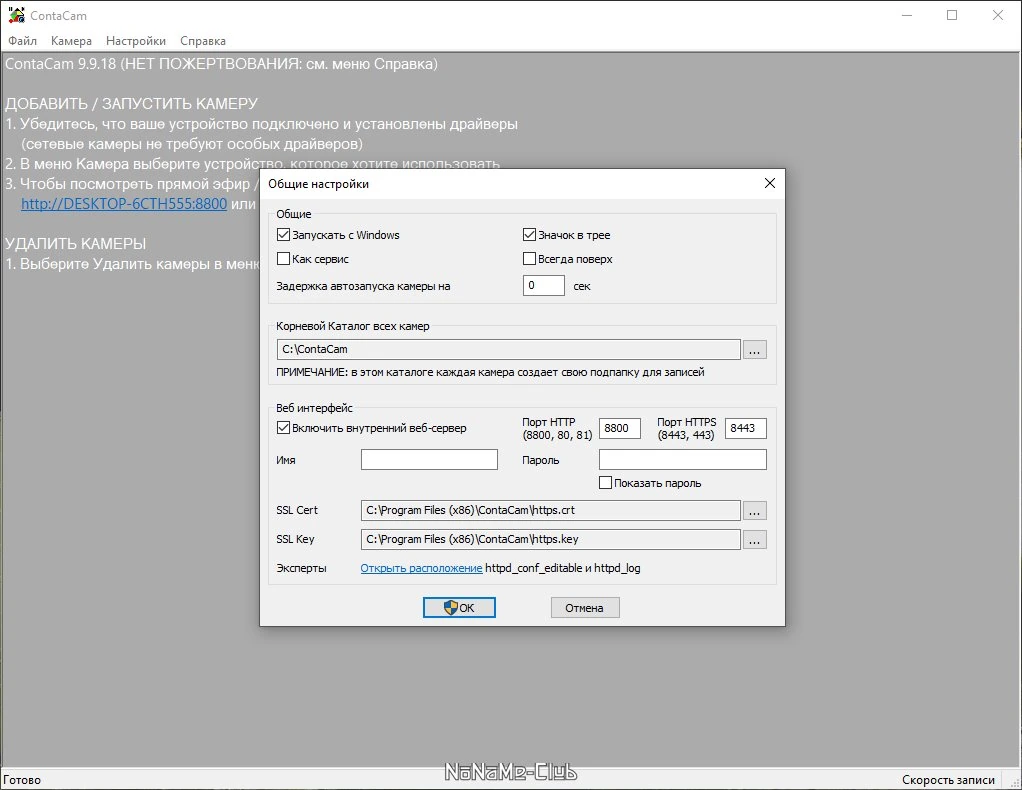Open the Справка menu

pyautogui.click(x=203, y=40)
